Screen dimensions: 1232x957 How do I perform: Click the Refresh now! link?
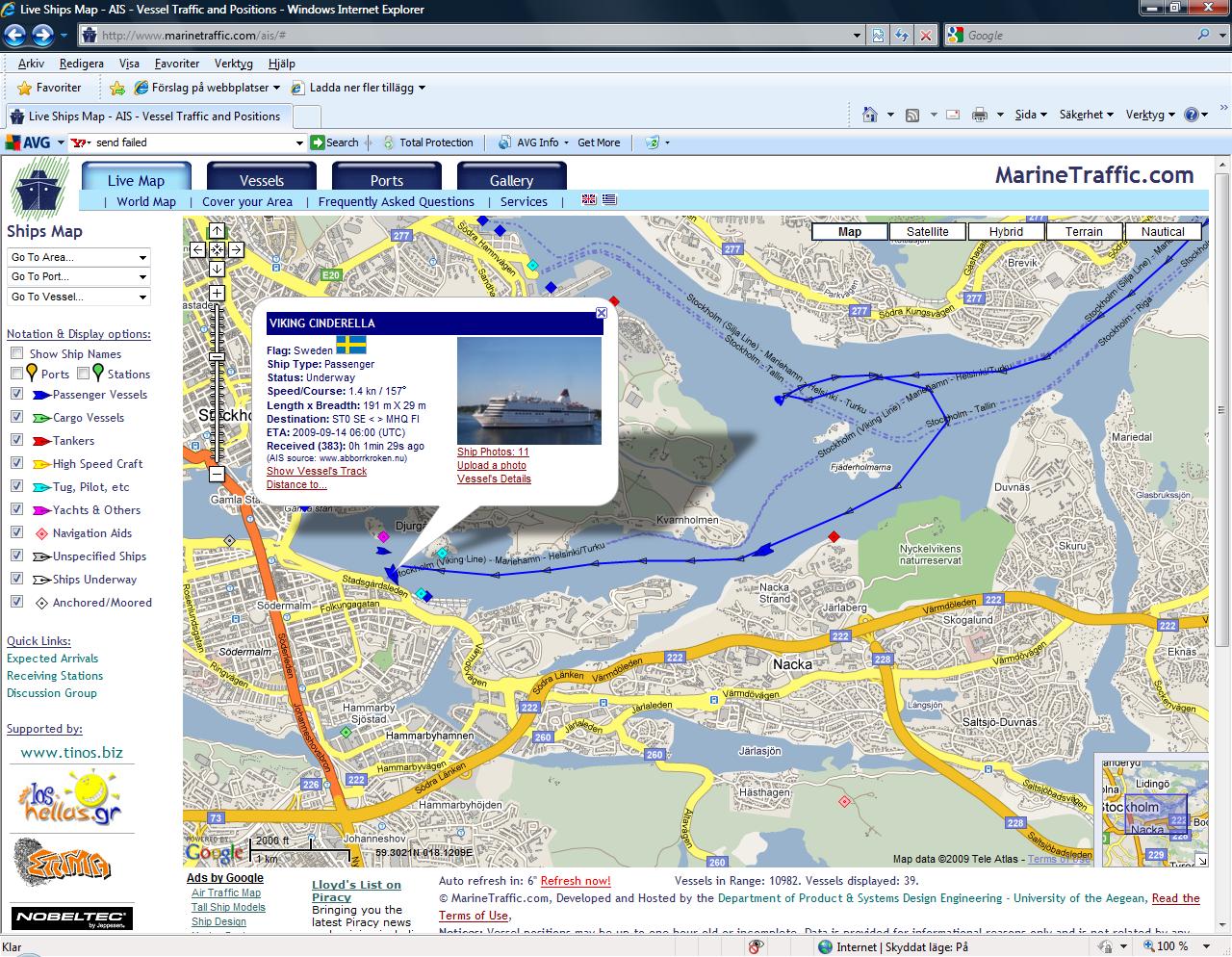576,880
